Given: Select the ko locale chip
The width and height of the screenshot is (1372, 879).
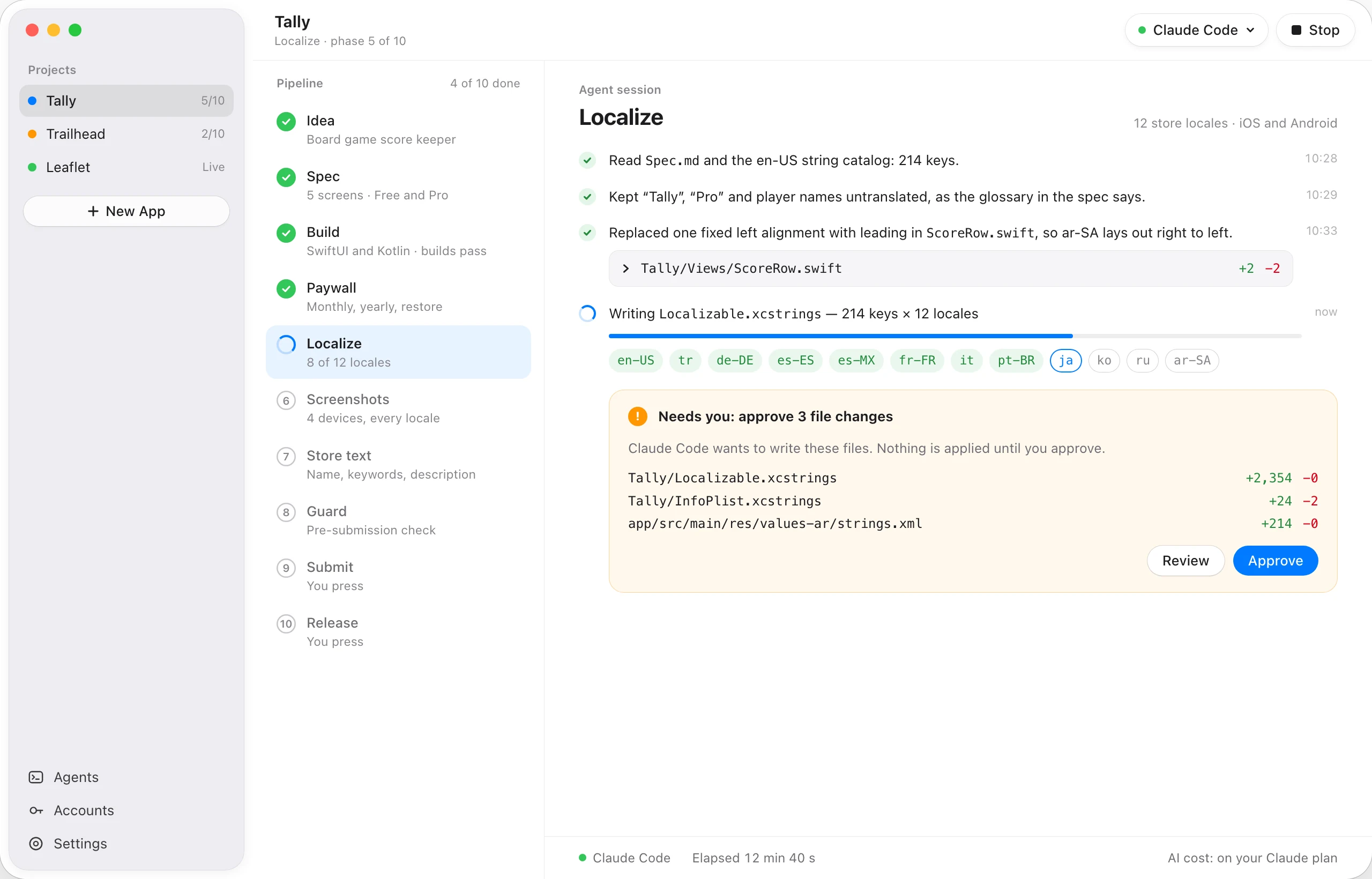Looking at the screenshot, I should (1104, 360).
